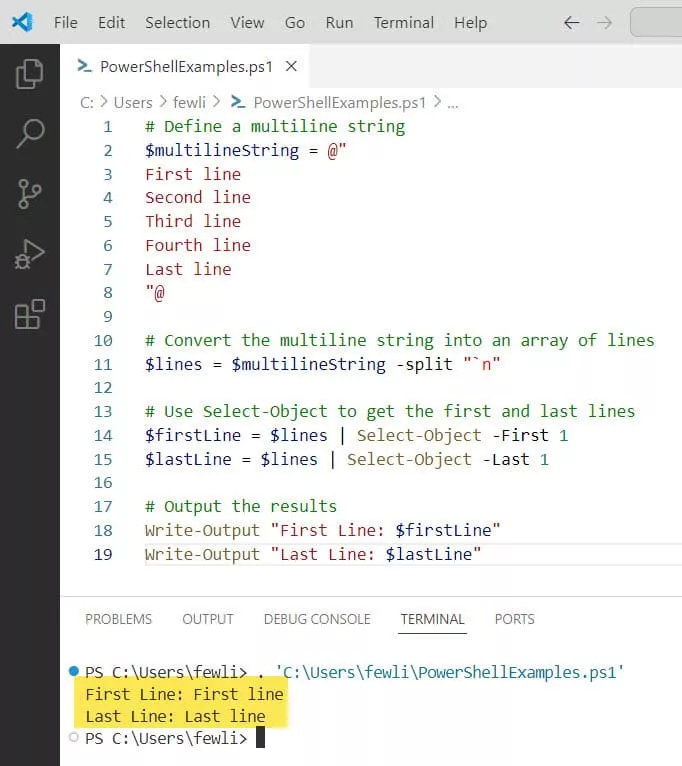Close the PowerShellExamples.ps1 editor tab
This screenshot has width=682, height=766.
click(291, 67)
